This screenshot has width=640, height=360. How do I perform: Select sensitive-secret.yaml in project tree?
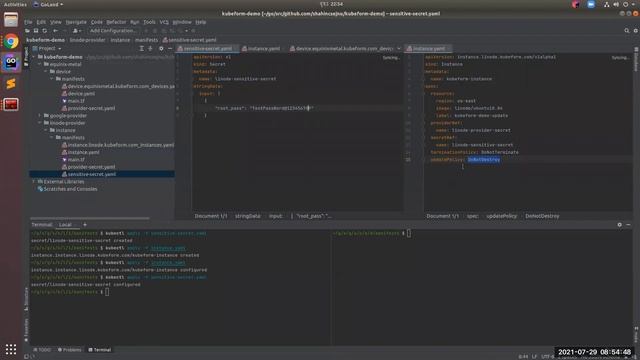click(x=102, y=174)
